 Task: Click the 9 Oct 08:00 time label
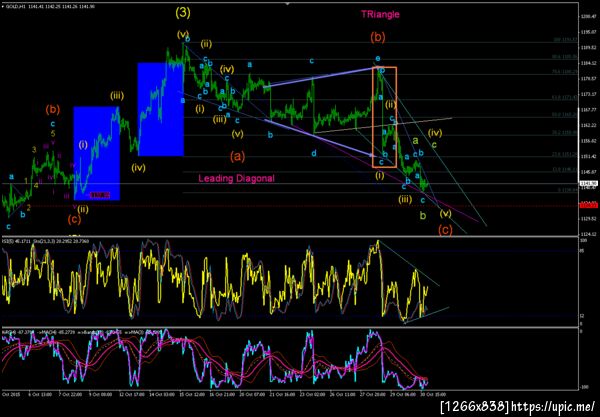coord(99,394)
